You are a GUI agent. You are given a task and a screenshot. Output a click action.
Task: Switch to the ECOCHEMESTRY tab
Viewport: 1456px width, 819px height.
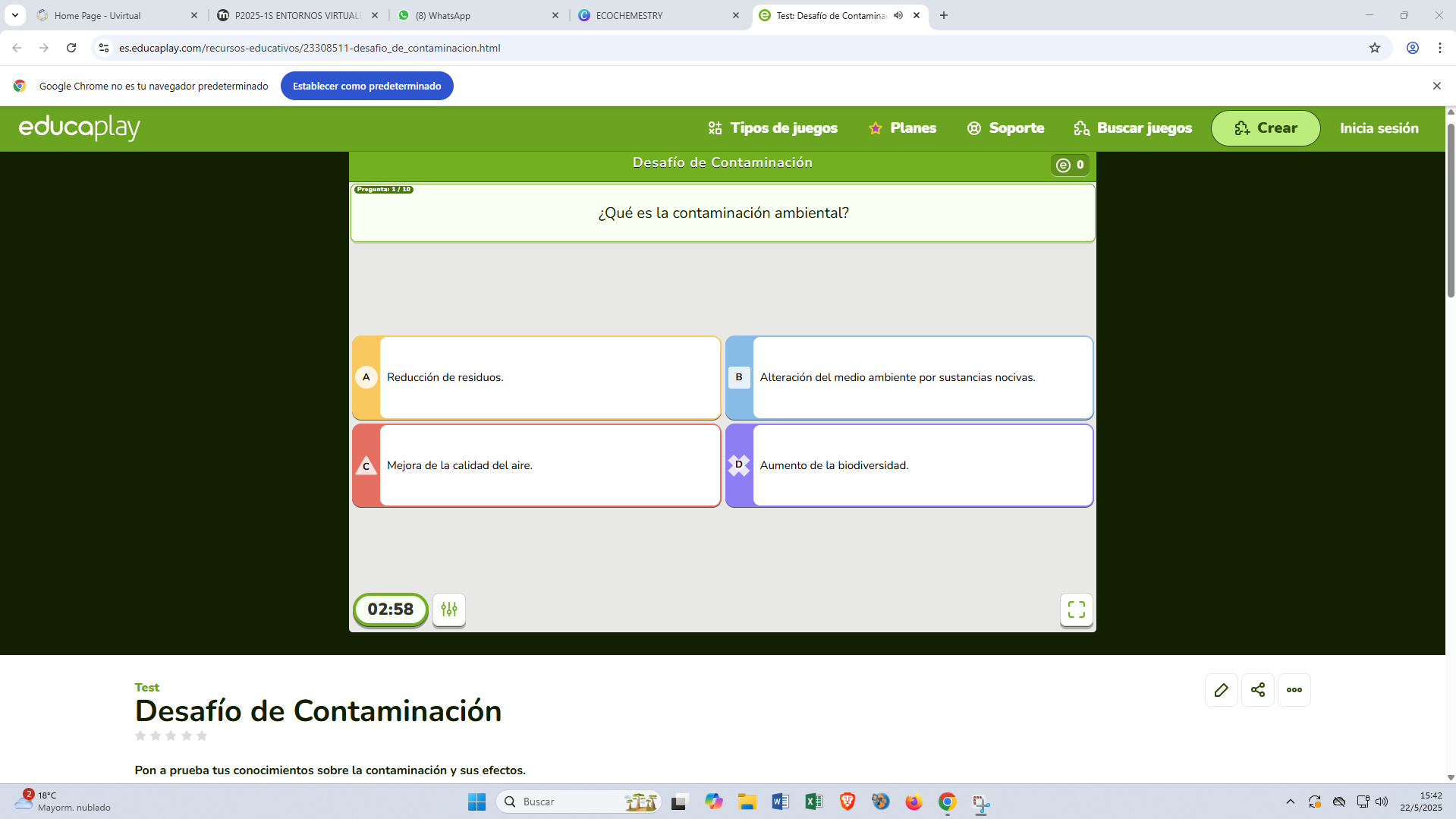(658, 15)
